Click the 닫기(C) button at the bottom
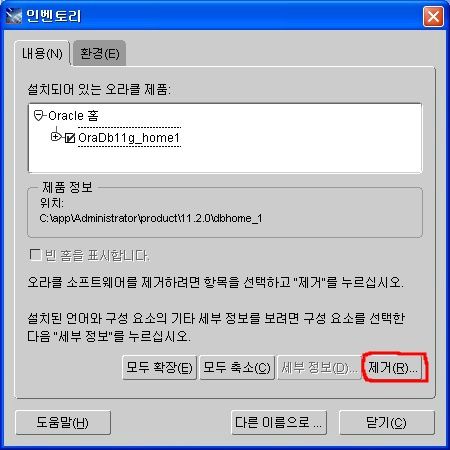The image size is (450, 450). tap(387, 423)
